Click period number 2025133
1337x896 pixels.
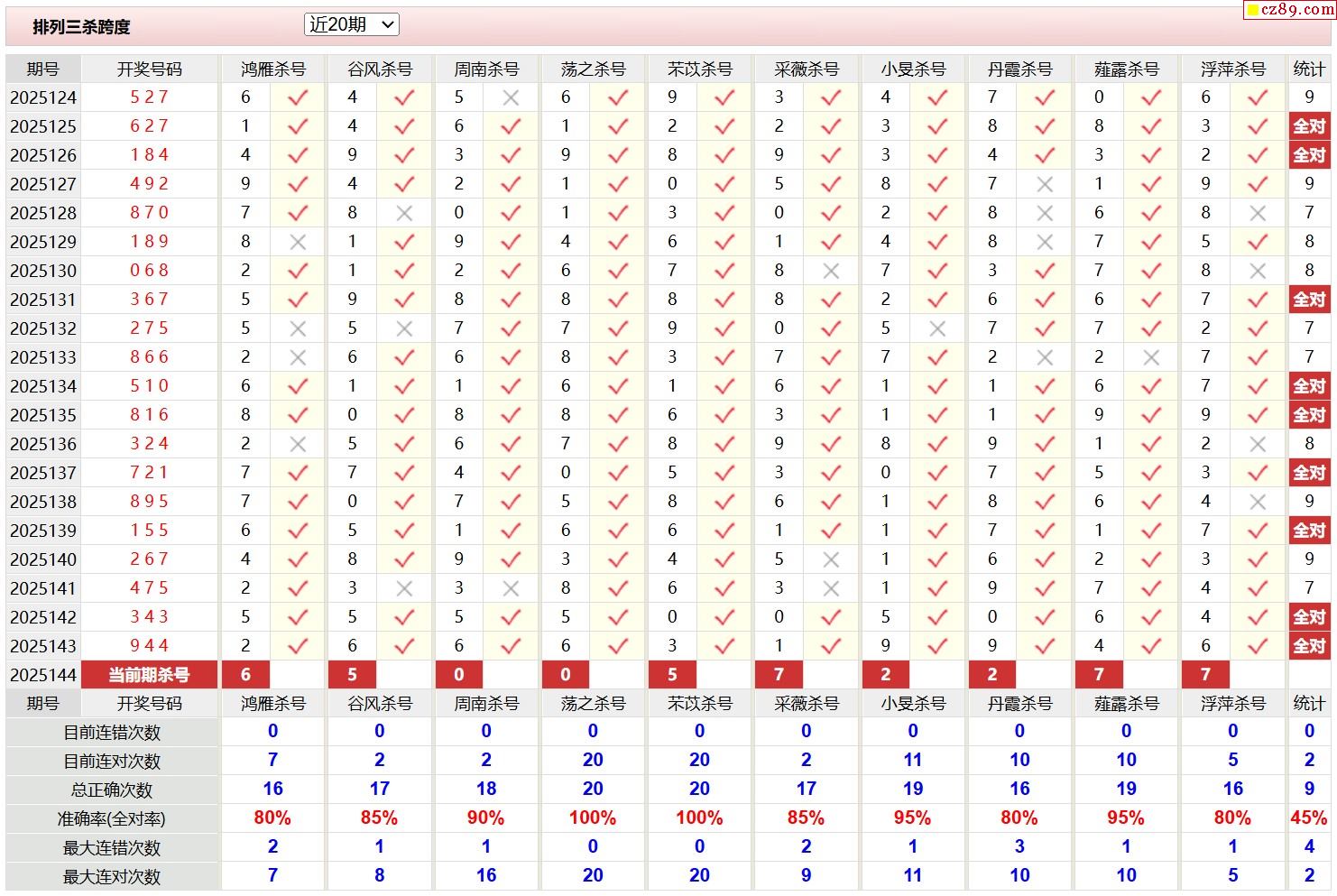click(x=43, y=357)
